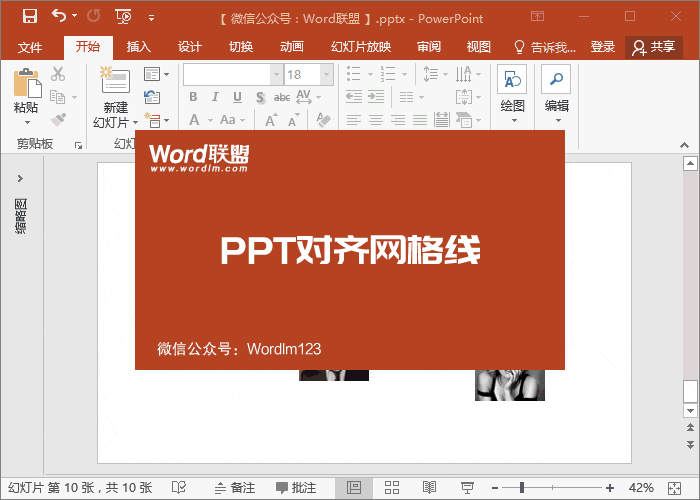Copy selection with the copy icon

(58, 96)
